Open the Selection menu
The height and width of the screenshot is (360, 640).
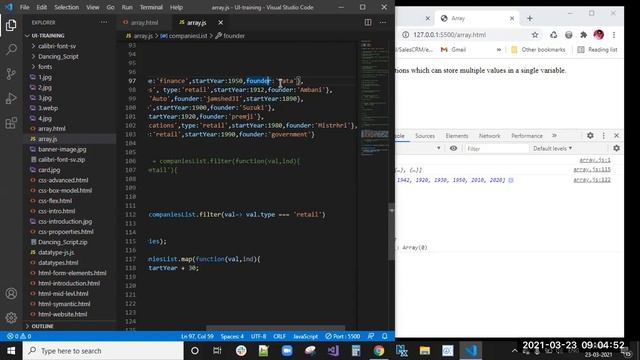pyautogui.click(x=67, y=7)
